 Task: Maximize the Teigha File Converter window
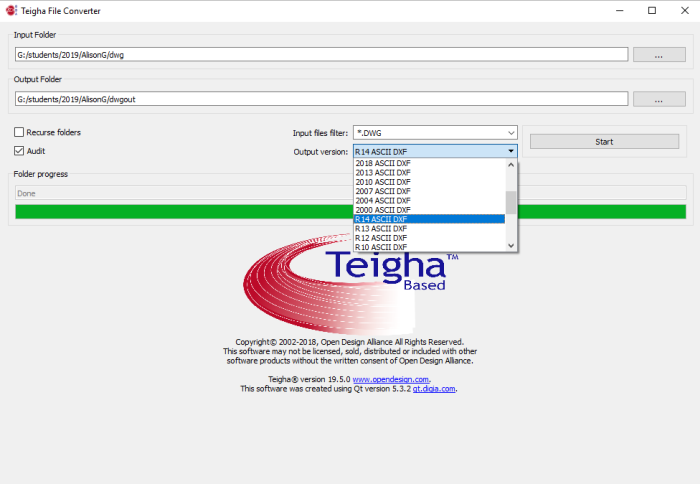pos(652,10)
